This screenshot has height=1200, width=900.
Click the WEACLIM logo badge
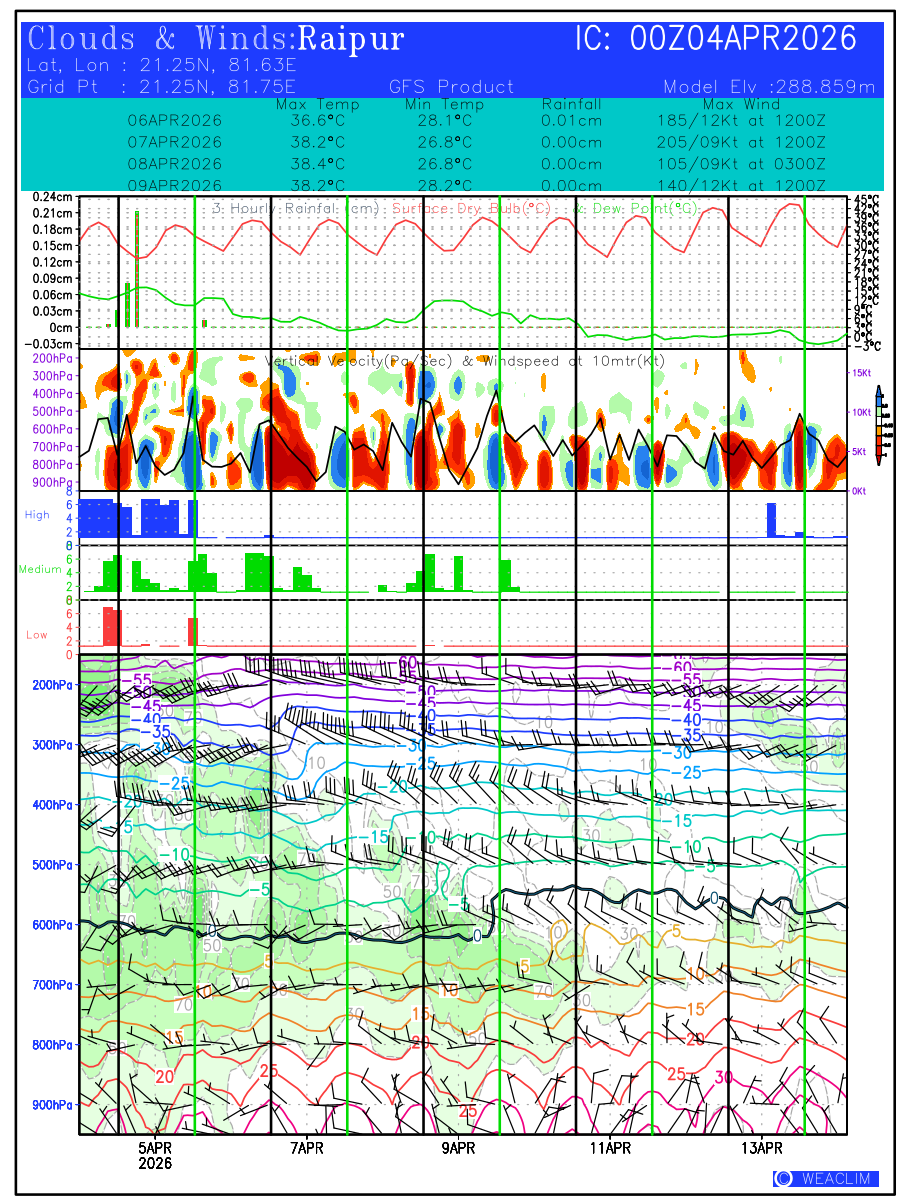click(x=825, y=1179)
